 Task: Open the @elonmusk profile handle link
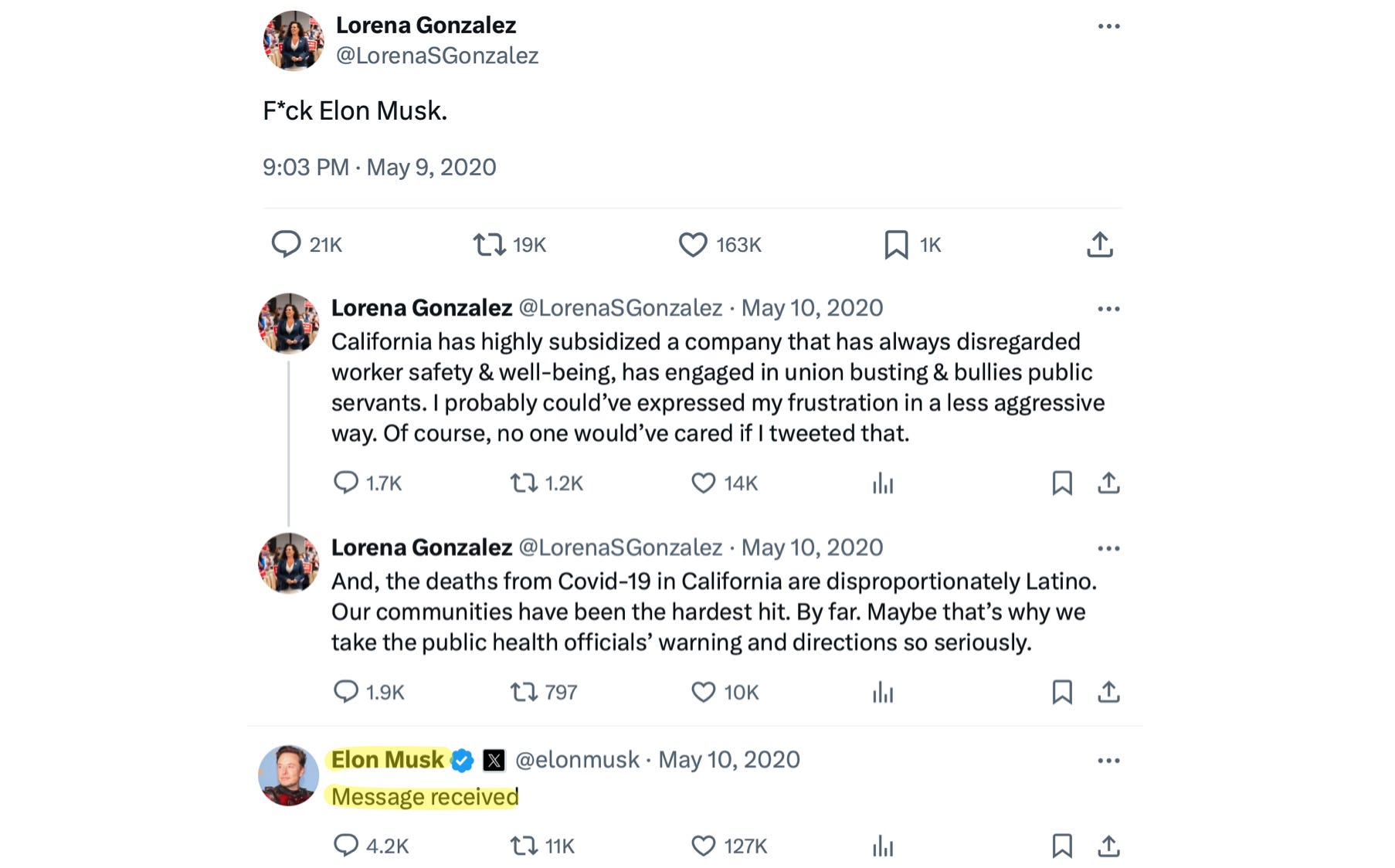click(577, 760)
